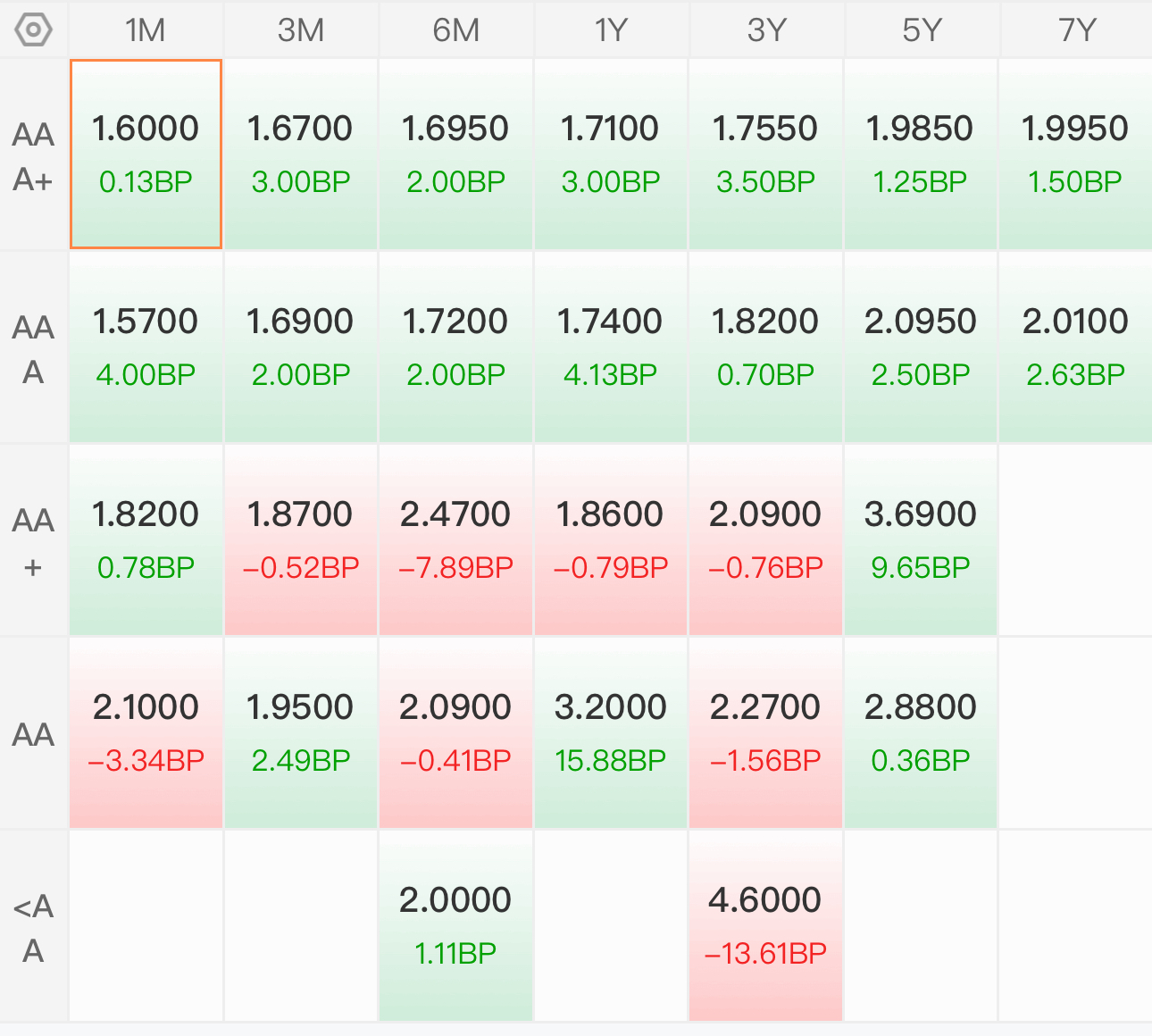
Task: Open the hexagon settings icon
Action: [x=33, y=30]
